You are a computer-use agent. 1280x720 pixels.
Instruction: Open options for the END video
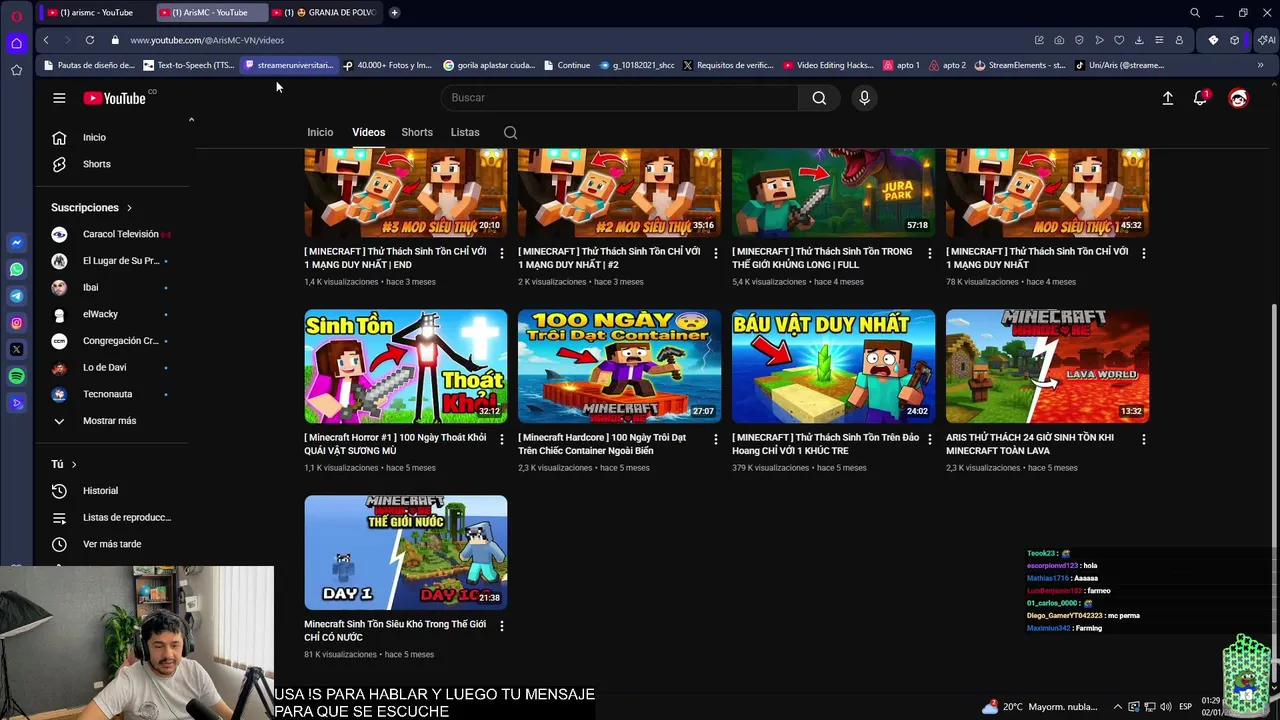click(501, 254)
